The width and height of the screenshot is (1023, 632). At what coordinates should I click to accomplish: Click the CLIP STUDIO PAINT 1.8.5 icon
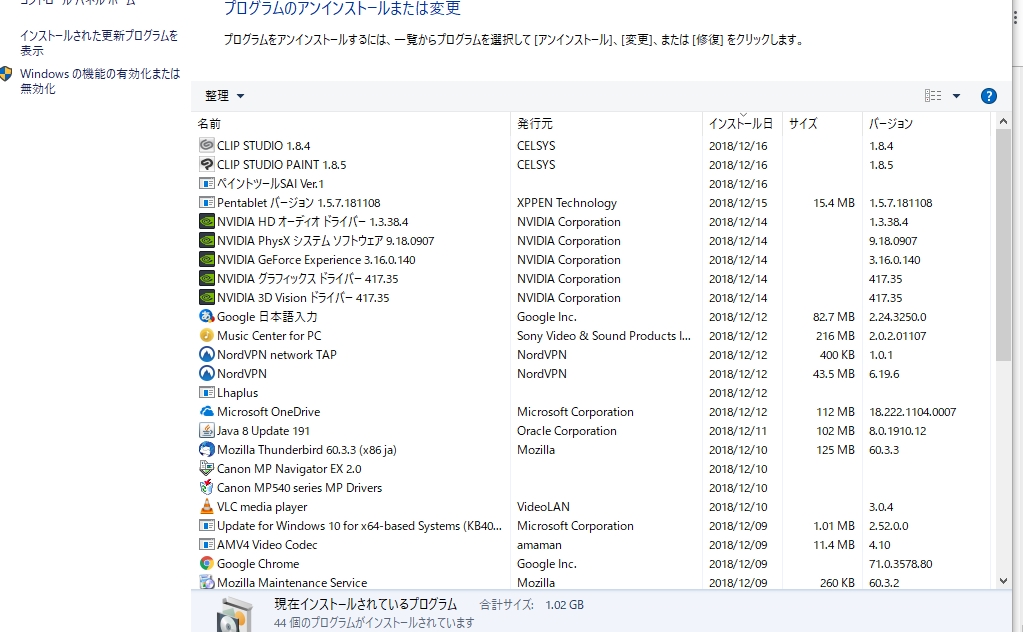point(206,164)
